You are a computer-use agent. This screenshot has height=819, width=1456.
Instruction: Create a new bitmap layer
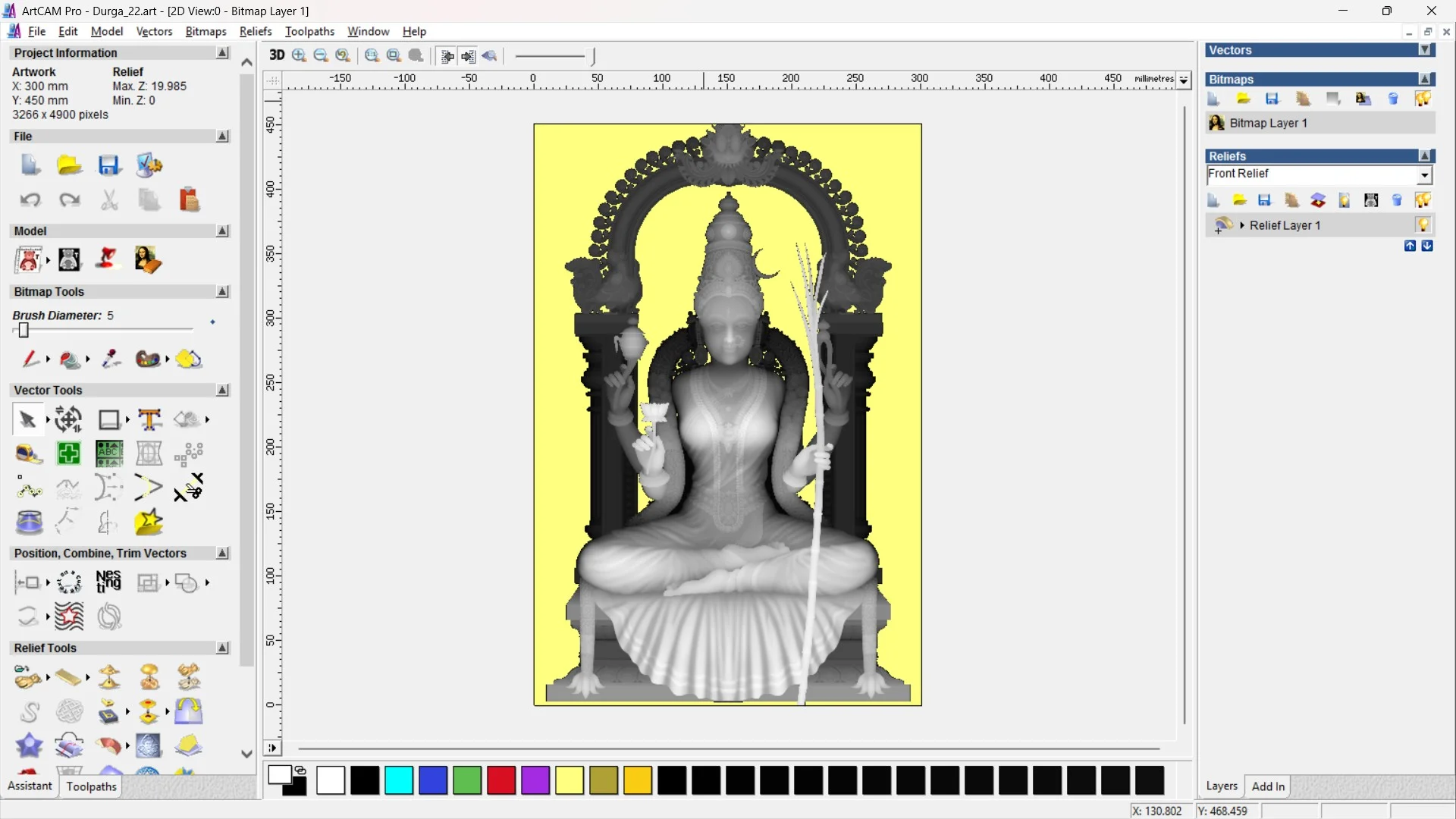[x=1213, y=99]
